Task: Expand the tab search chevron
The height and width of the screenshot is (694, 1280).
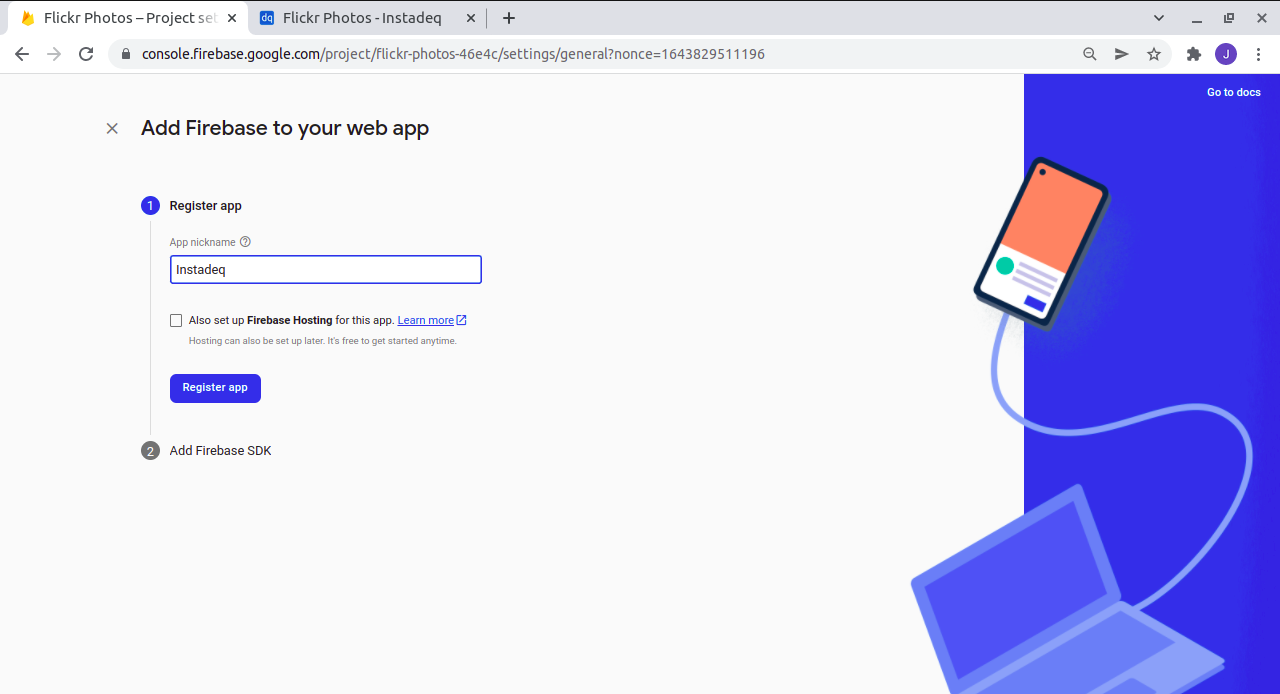Action: coord(1159,18)
